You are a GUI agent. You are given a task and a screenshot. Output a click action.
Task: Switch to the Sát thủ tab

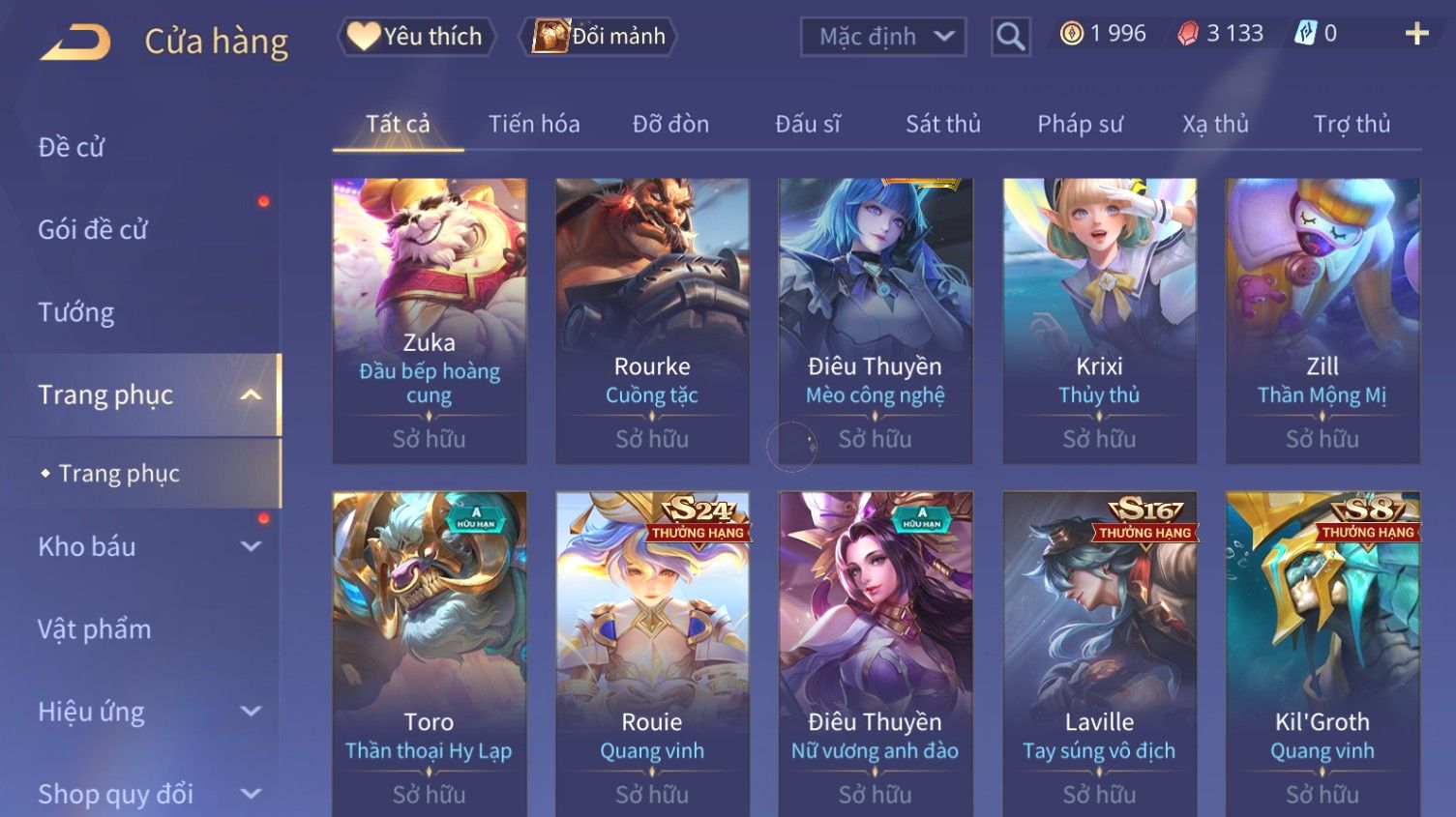[943, 124]
